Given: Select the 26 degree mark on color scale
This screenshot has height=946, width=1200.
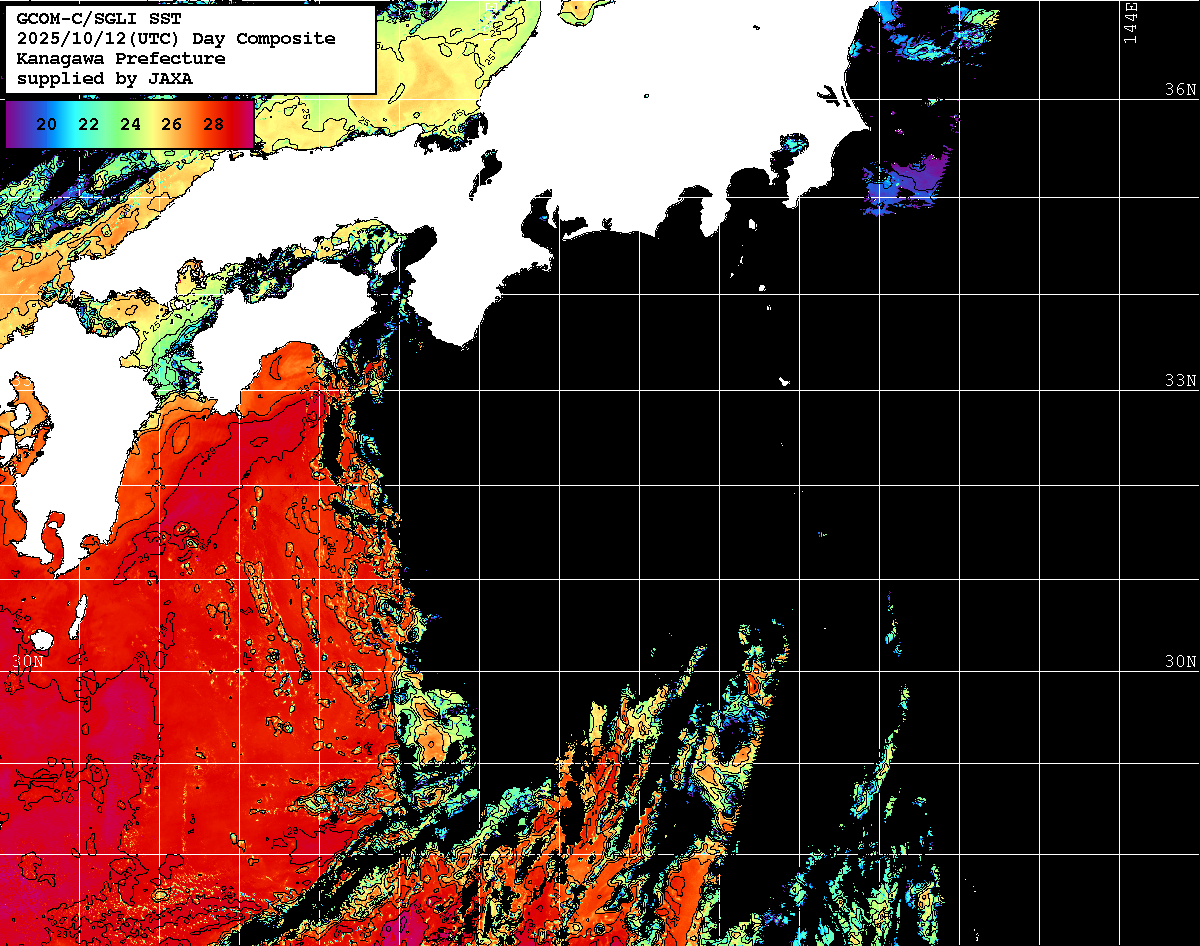Looking at the screenshot, I should [171, 124].
